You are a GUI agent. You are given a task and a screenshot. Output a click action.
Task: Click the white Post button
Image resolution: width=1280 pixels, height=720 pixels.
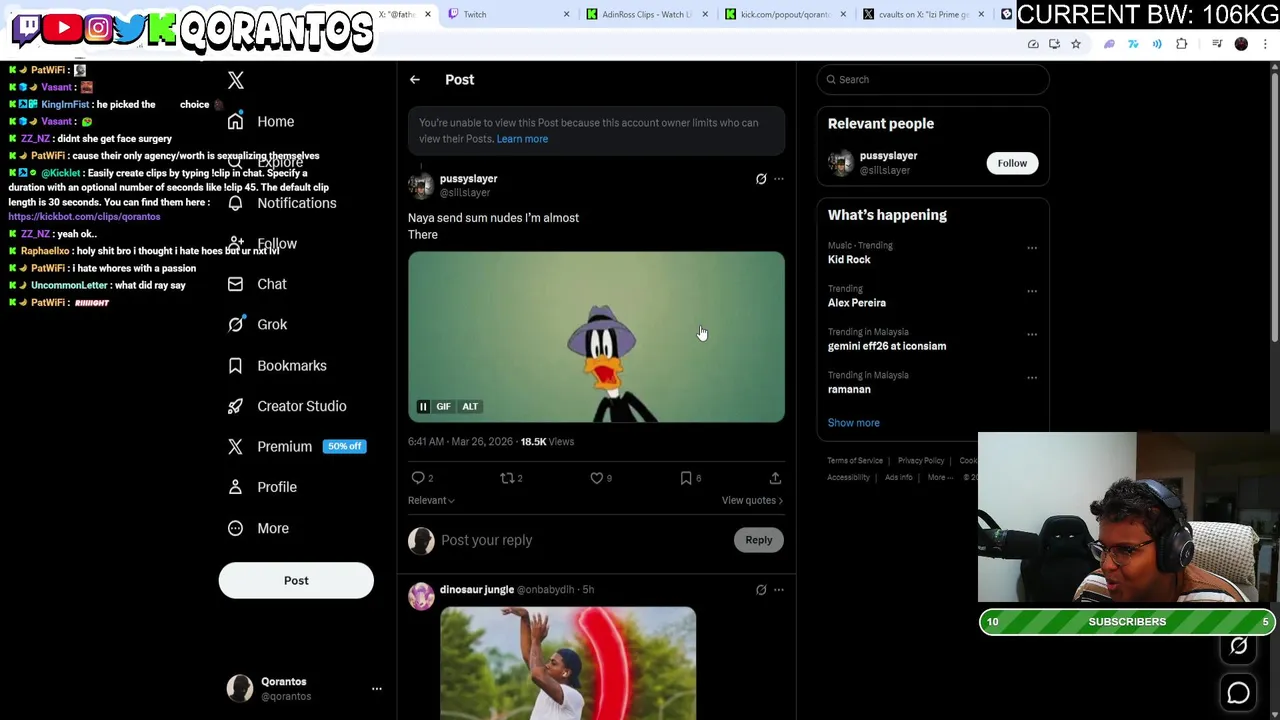click(x=296, y=580)
